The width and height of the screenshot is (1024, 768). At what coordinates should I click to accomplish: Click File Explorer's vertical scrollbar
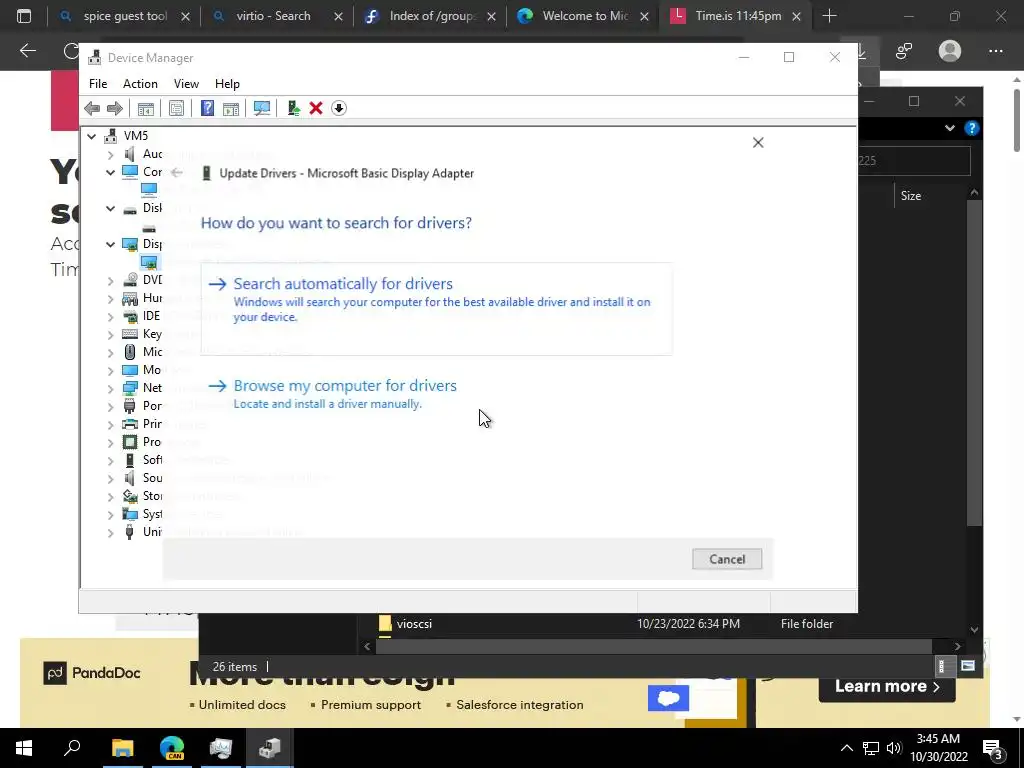click(974, 362)
